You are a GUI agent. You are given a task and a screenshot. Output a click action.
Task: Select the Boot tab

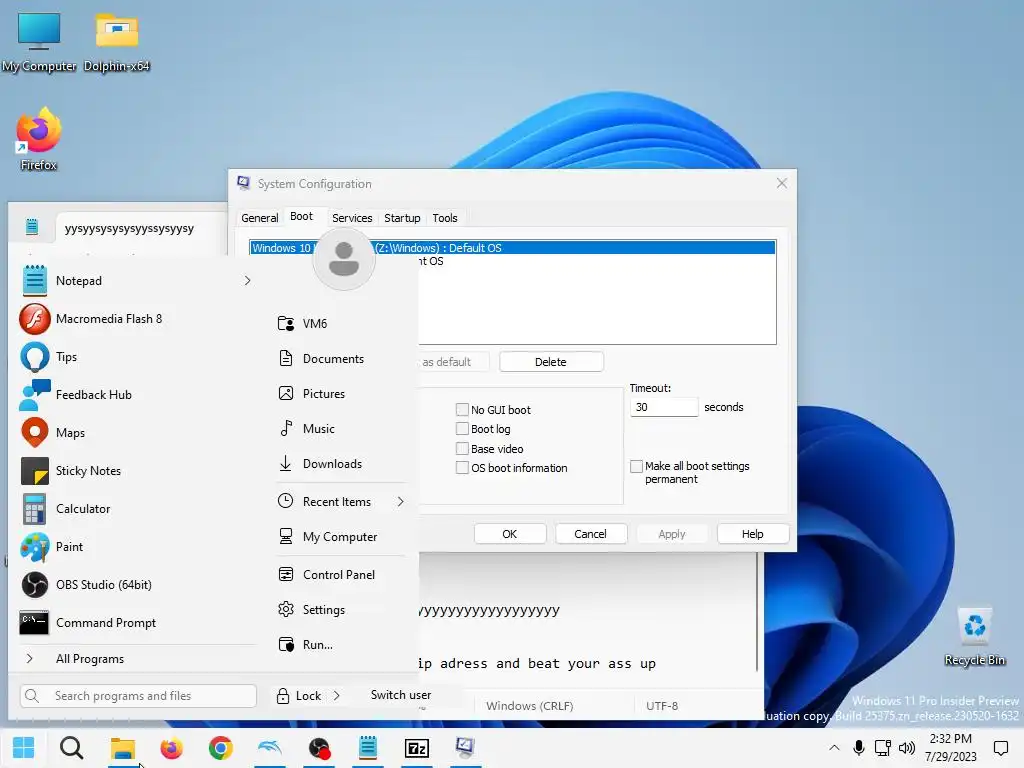click(x=301, y=216)
